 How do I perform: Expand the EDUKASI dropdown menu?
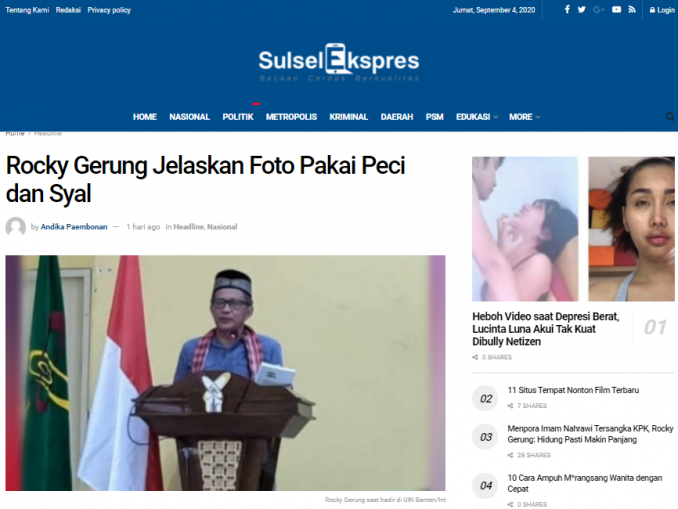477,117
